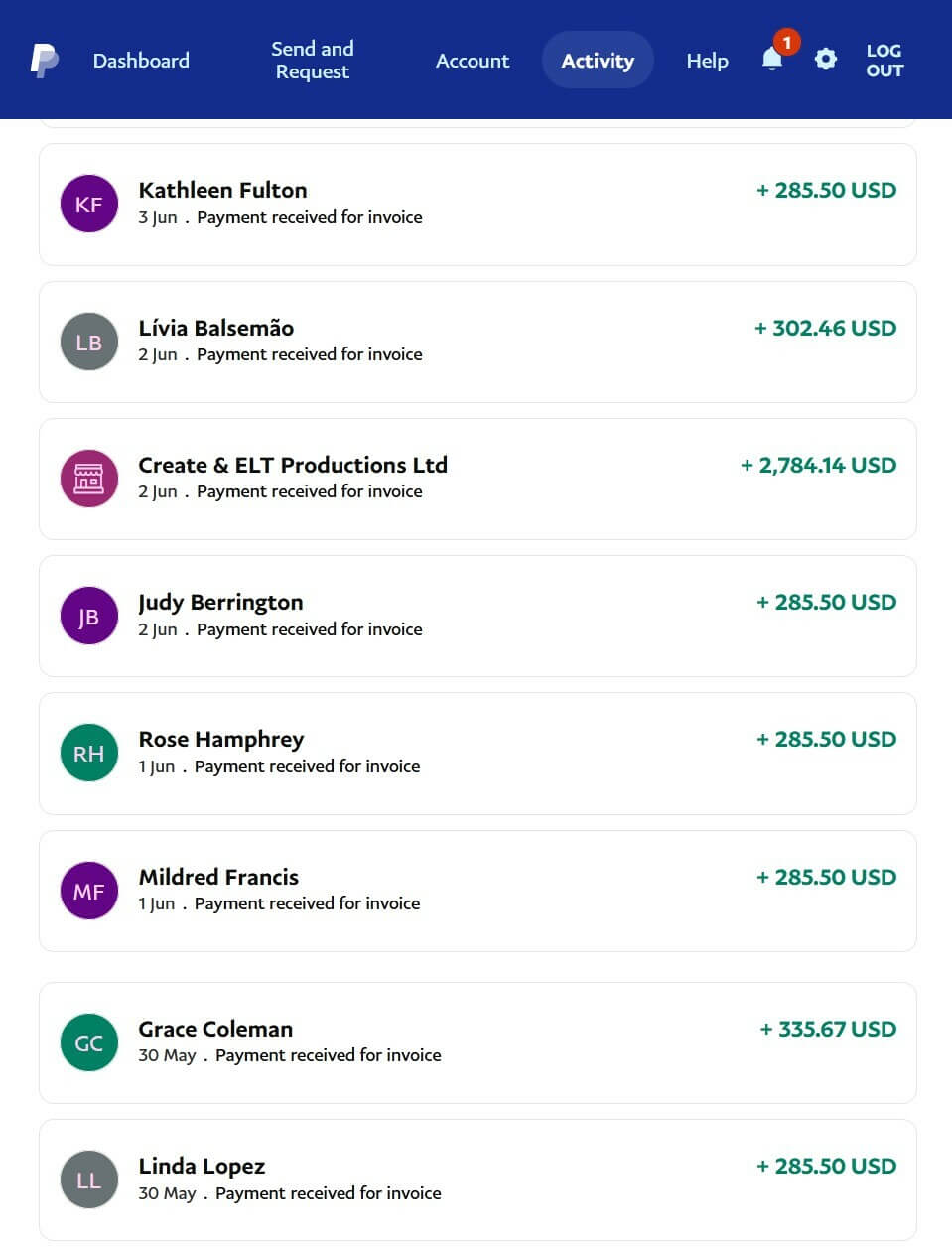Viewport: 952px width, 1248px height.
Task: Switch to the Account tab
Action: (x=473, y=61)
